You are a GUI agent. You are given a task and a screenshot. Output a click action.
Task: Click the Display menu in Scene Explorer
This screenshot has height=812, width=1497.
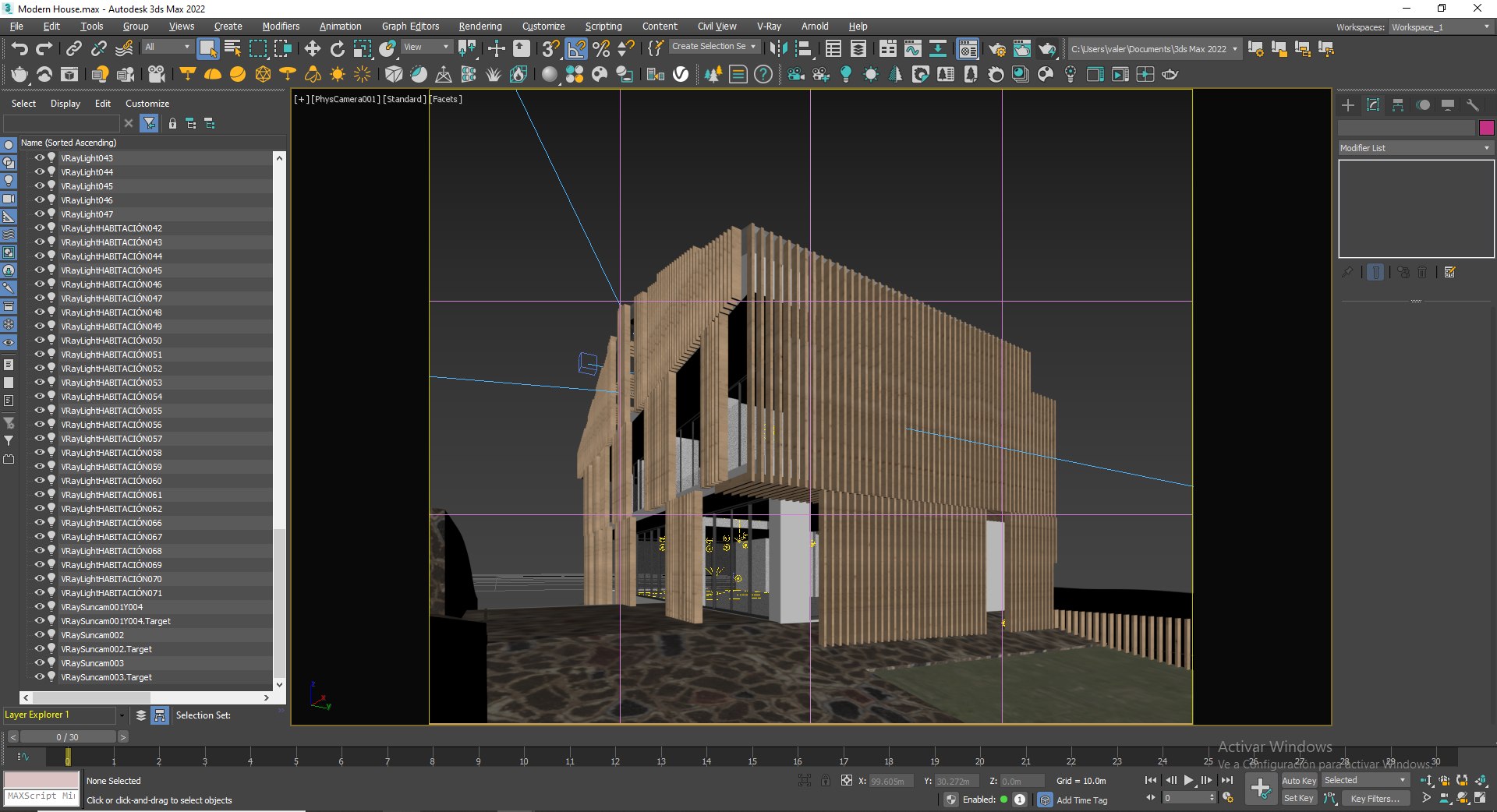[x=65, y=104]
